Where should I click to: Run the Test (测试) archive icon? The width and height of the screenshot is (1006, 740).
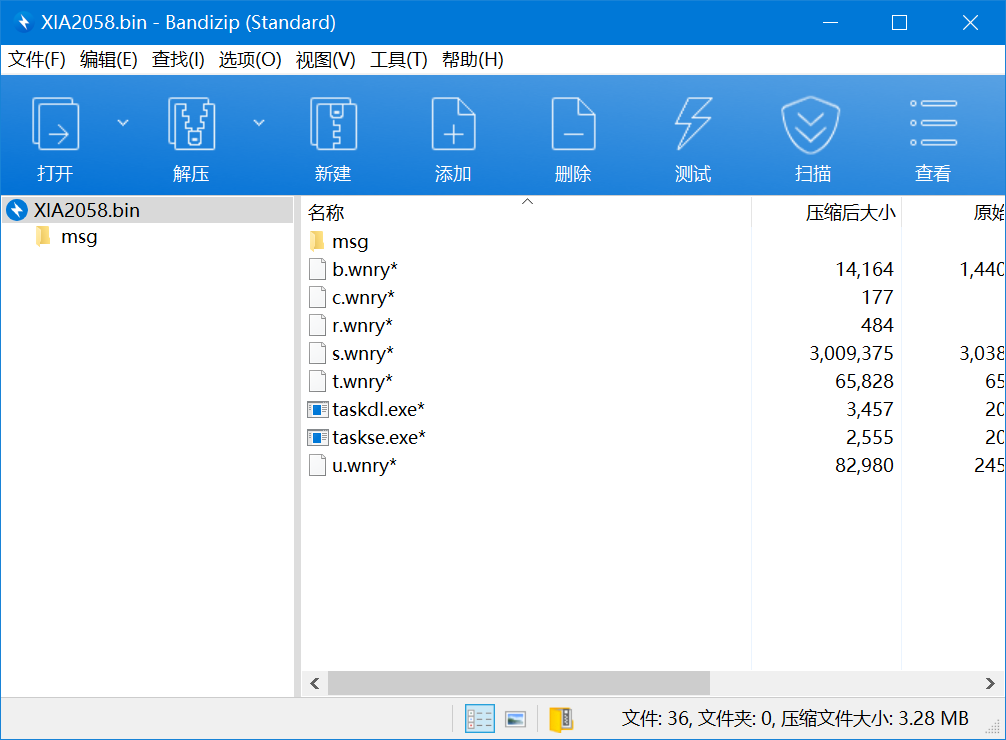692,125
